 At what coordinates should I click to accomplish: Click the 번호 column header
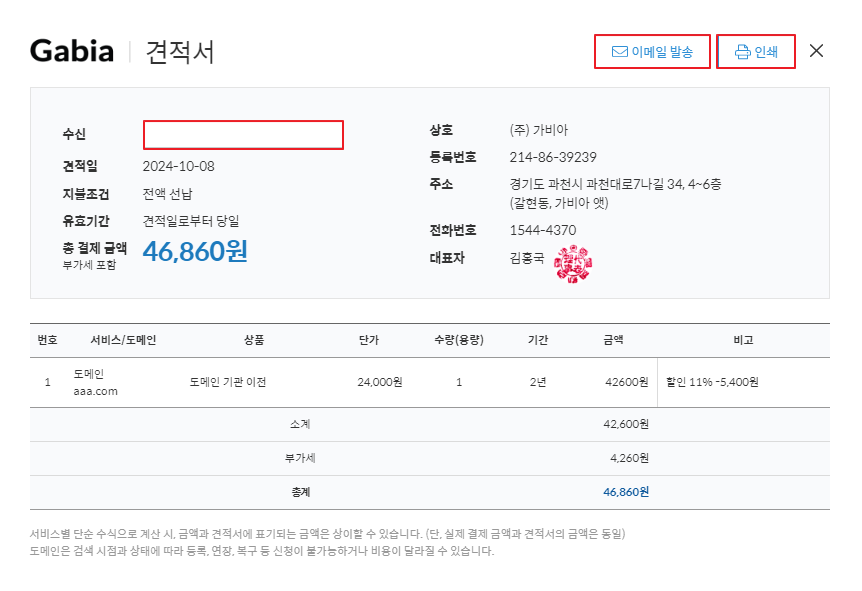pyautogui.click(x=47, y=340)
